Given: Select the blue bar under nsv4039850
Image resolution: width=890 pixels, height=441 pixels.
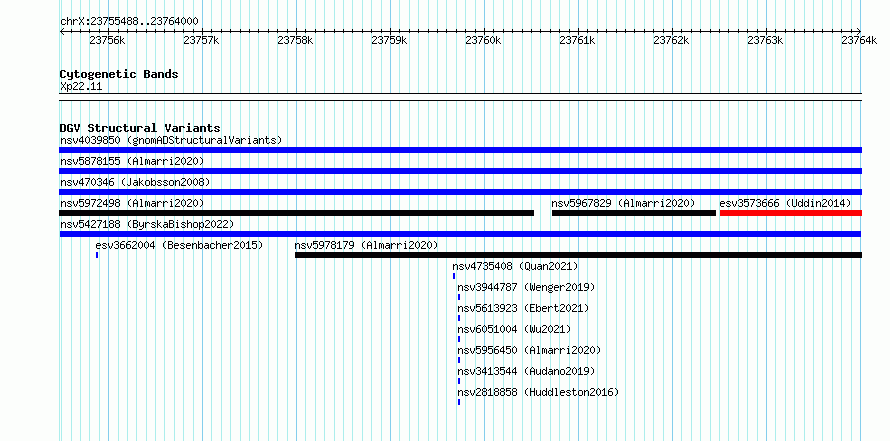Looking at the screenshot, I should (460, 150).
